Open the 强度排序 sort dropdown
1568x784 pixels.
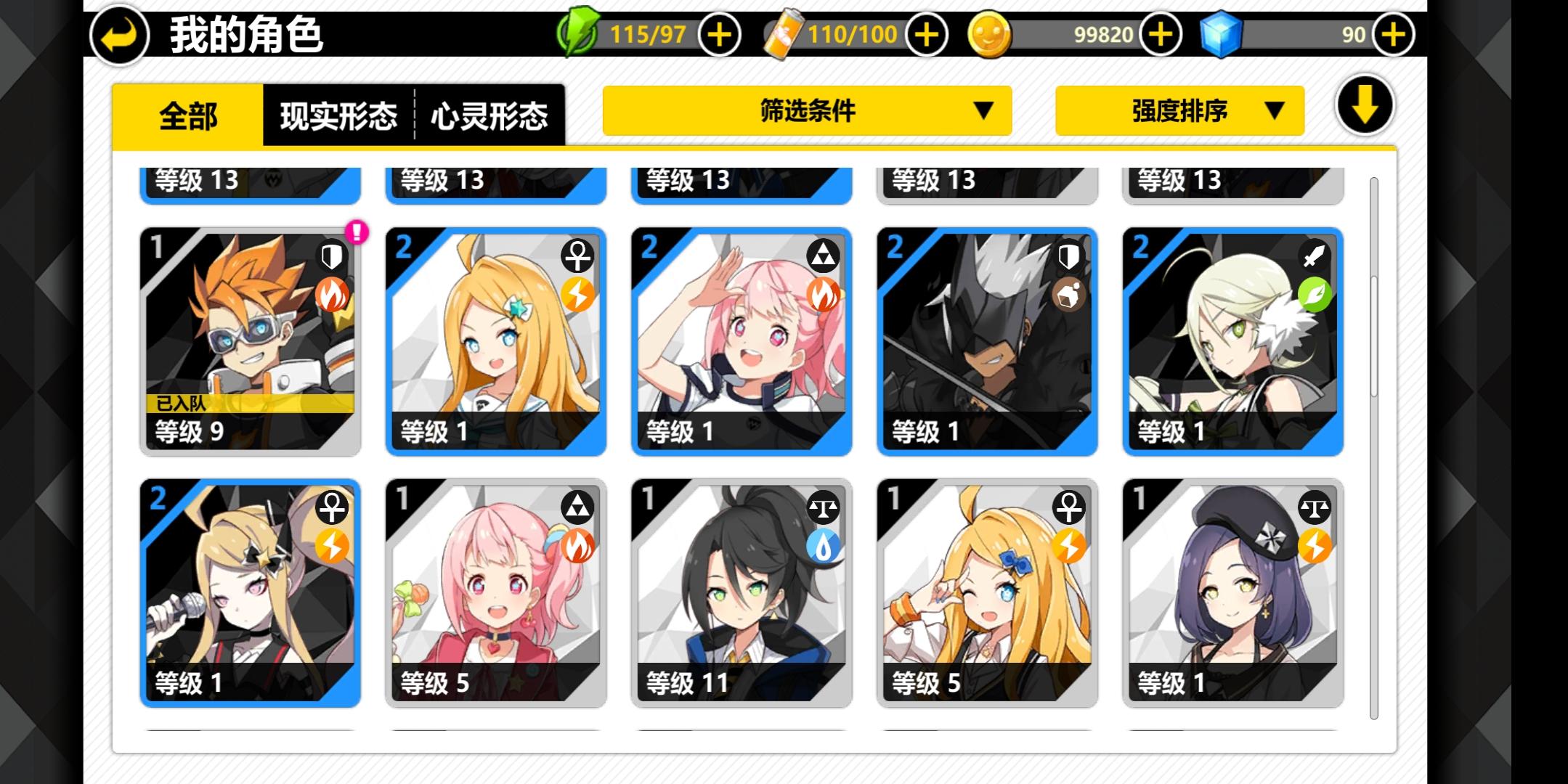pyautogui.click(x=1179, y=110)
